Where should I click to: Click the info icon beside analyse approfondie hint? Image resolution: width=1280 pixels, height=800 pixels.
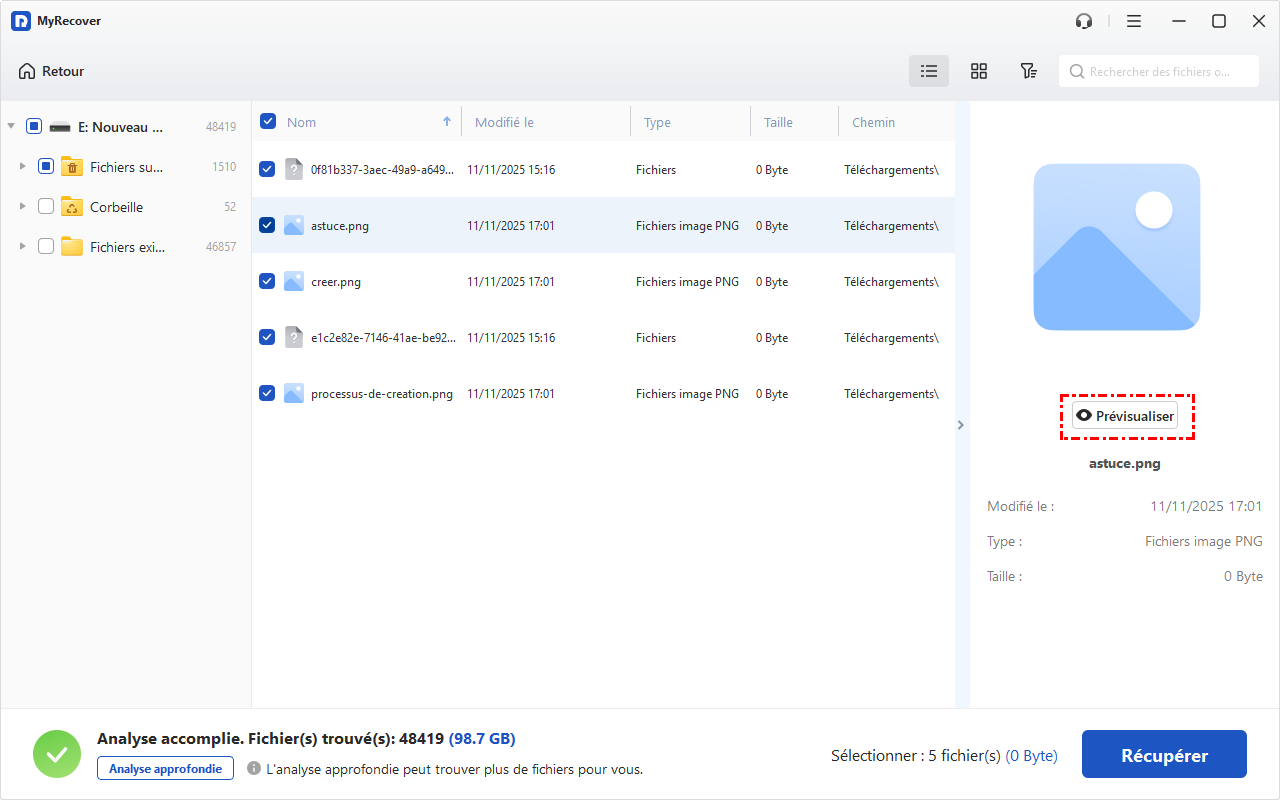coord(254,769)
